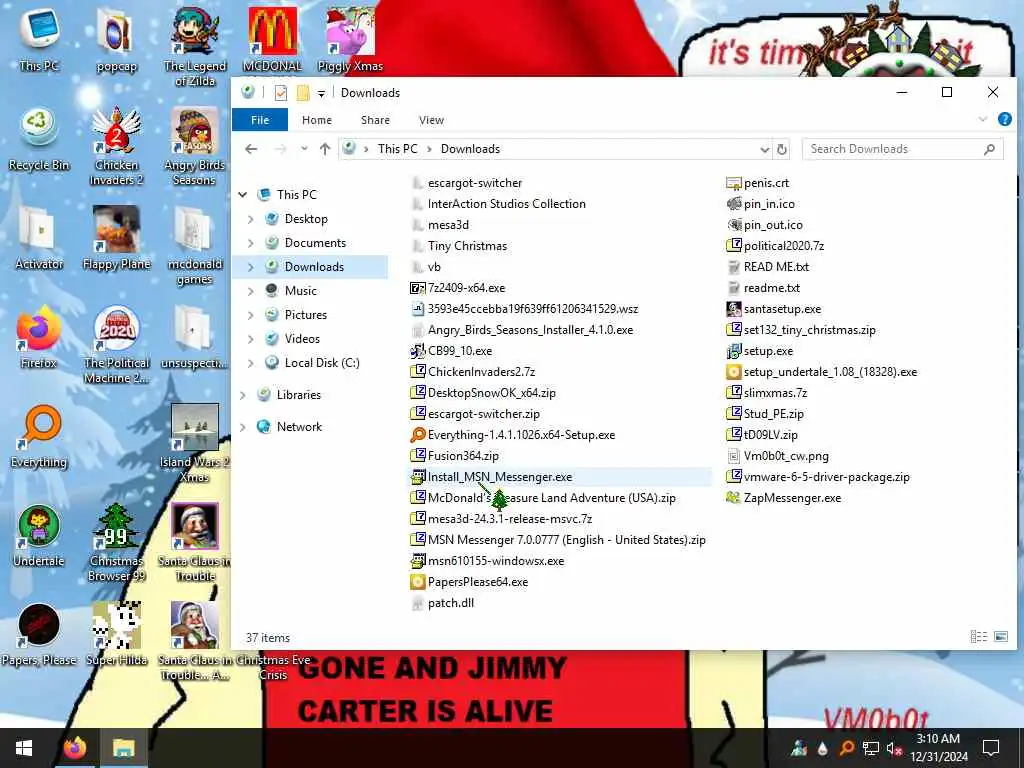Open the File ribbon tab
1024x768 pixels.
pos(260,120)
